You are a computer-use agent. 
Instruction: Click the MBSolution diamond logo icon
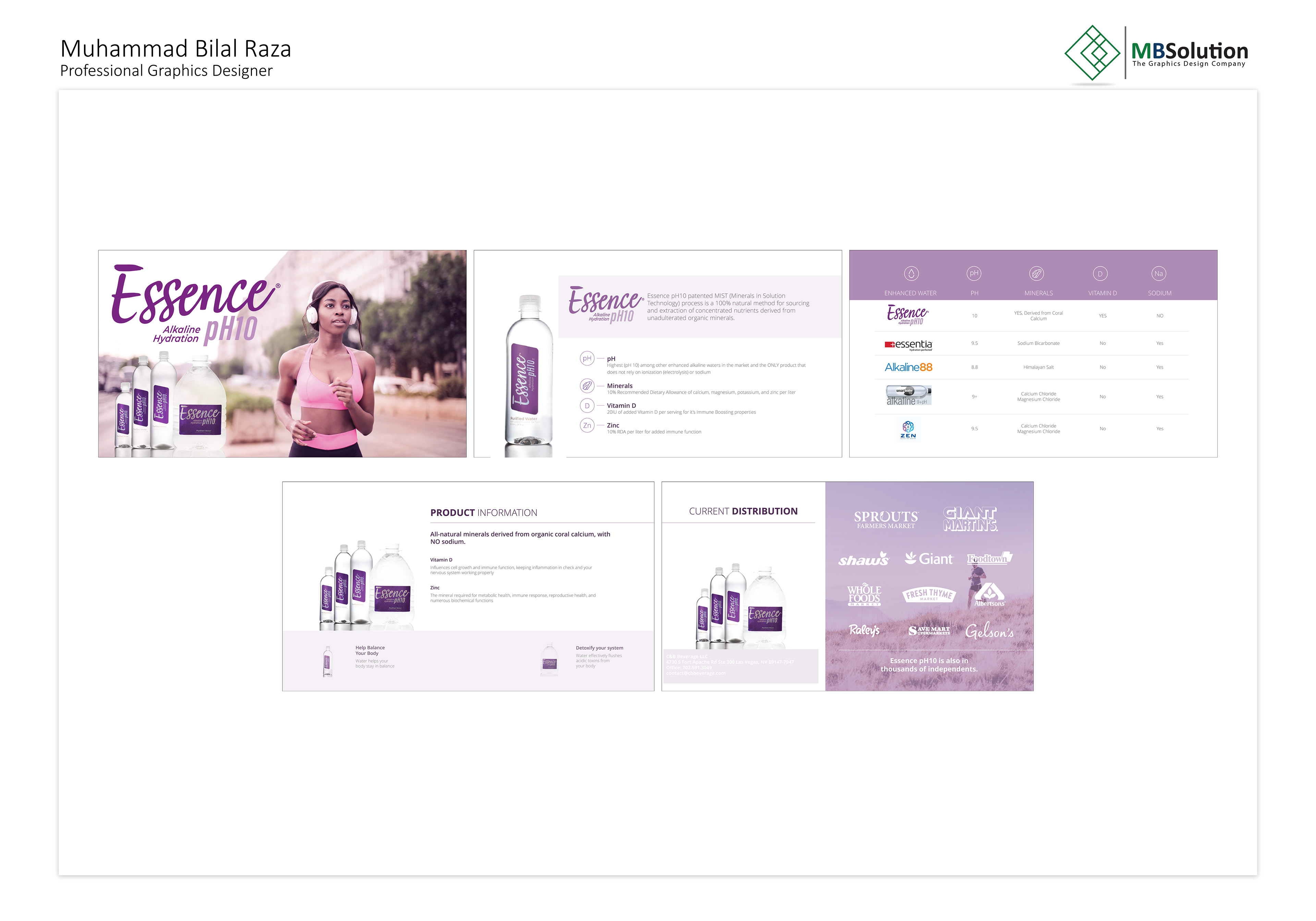point(1092,53)
